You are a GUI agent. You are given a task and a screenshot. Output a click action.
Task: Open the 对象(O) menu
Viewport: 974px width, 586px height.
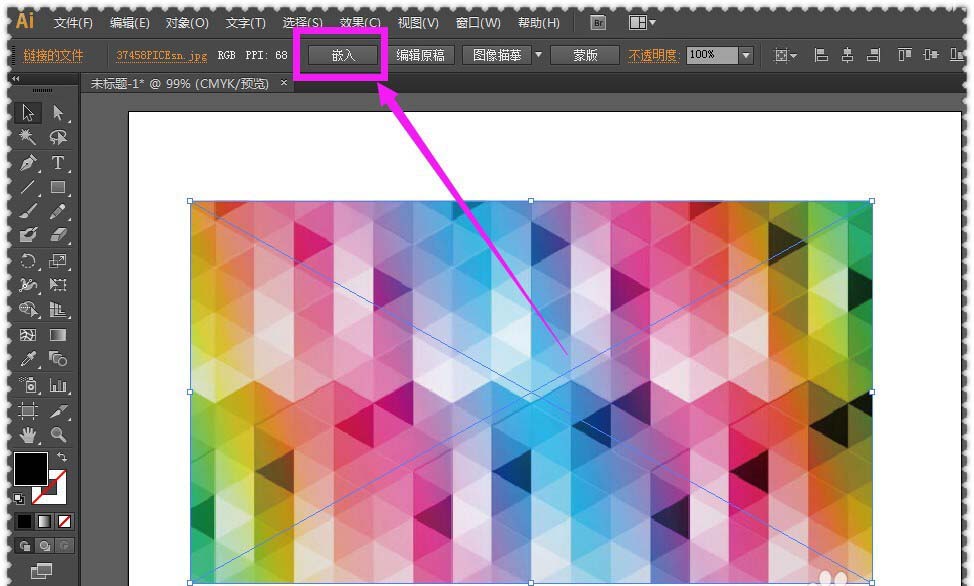click(x=187, y=23)
